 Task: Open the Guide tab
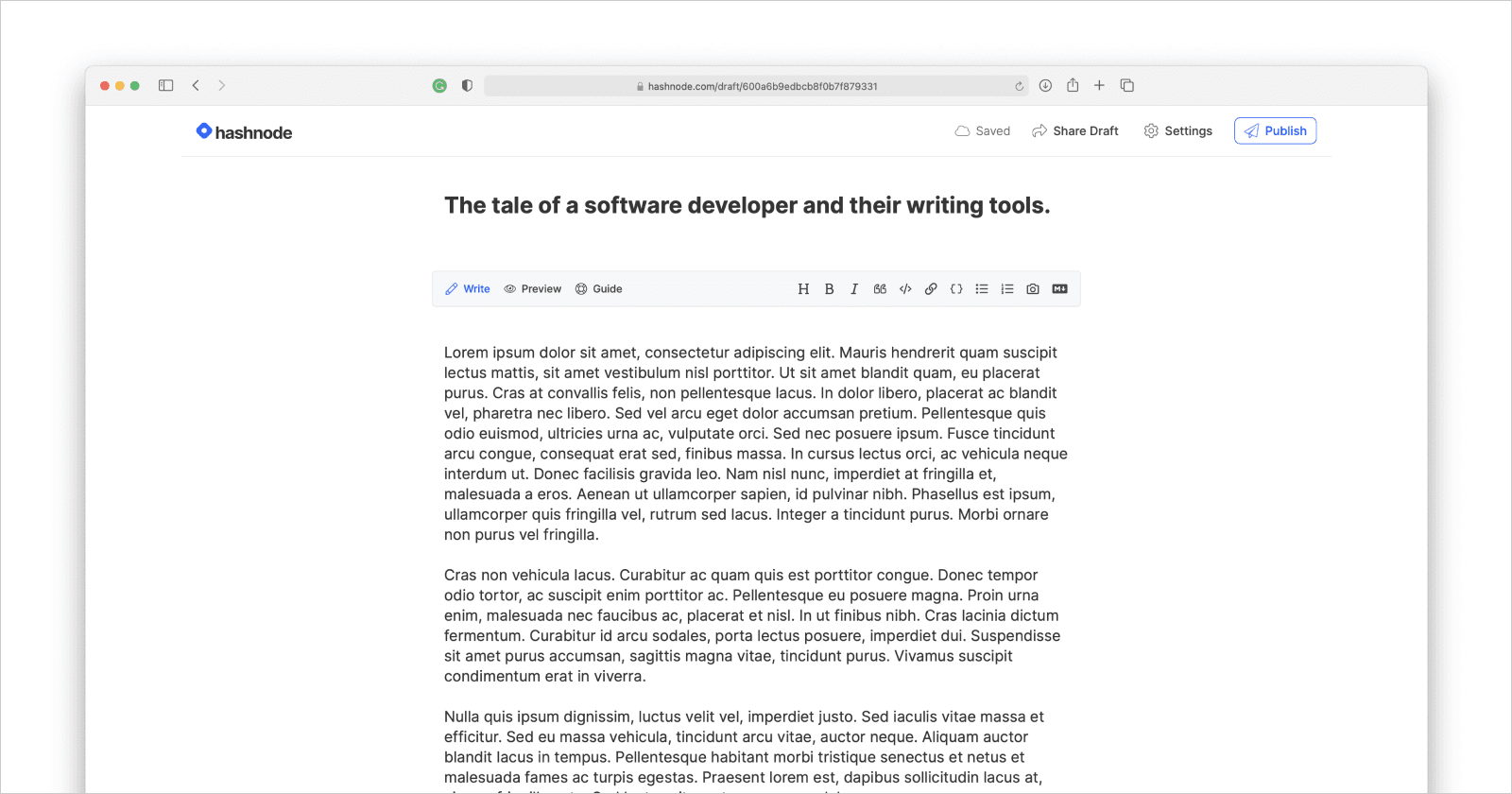[598, 289]
